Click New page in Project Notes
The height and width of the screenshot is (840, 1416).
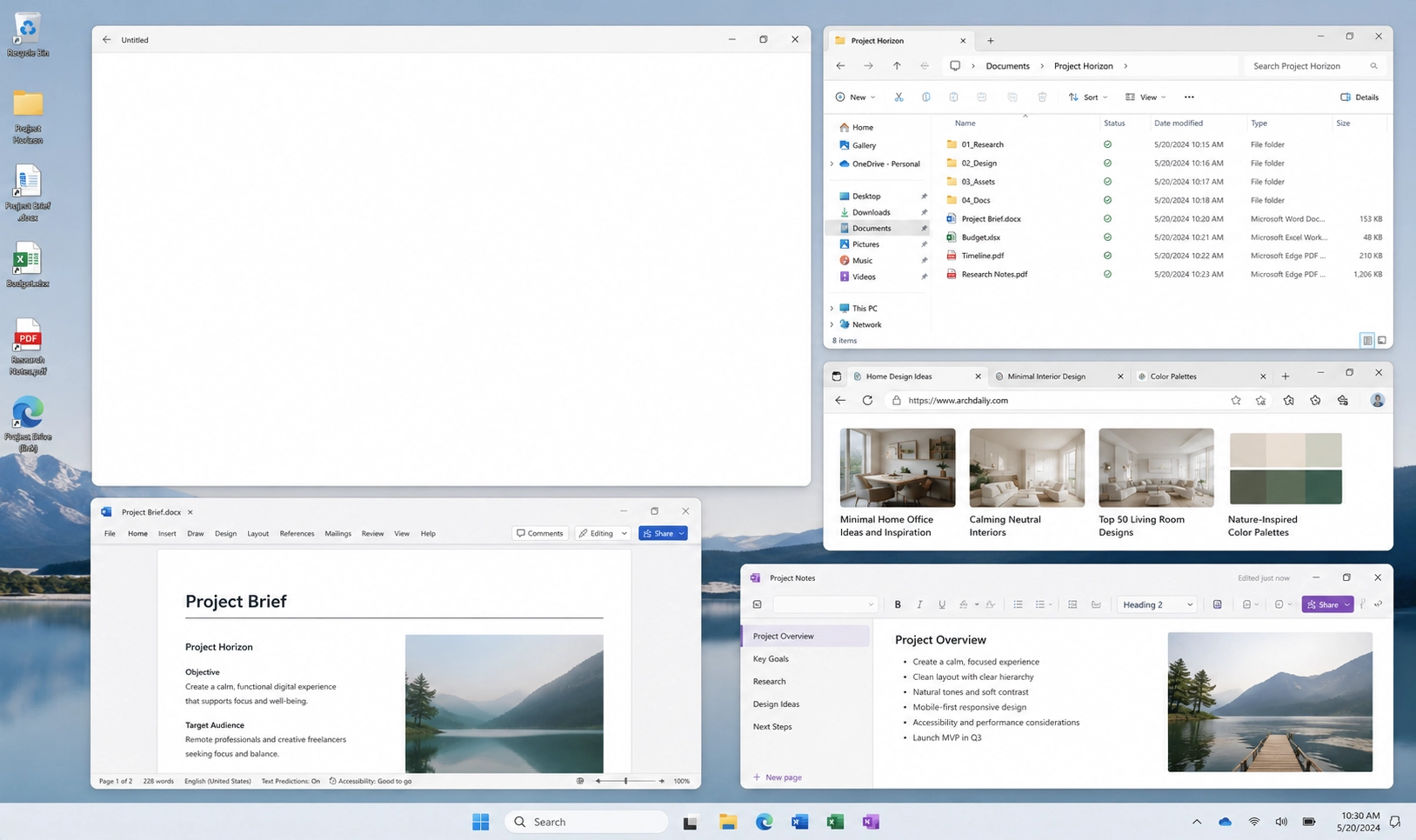point(778,777)
